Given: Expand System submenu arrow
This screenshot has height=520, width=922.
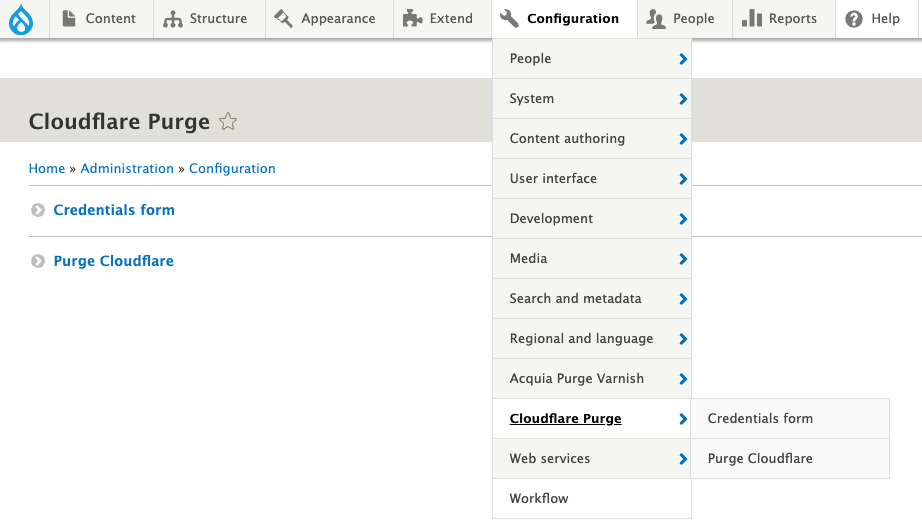Looking at the screenshot, I should point(683,99).
